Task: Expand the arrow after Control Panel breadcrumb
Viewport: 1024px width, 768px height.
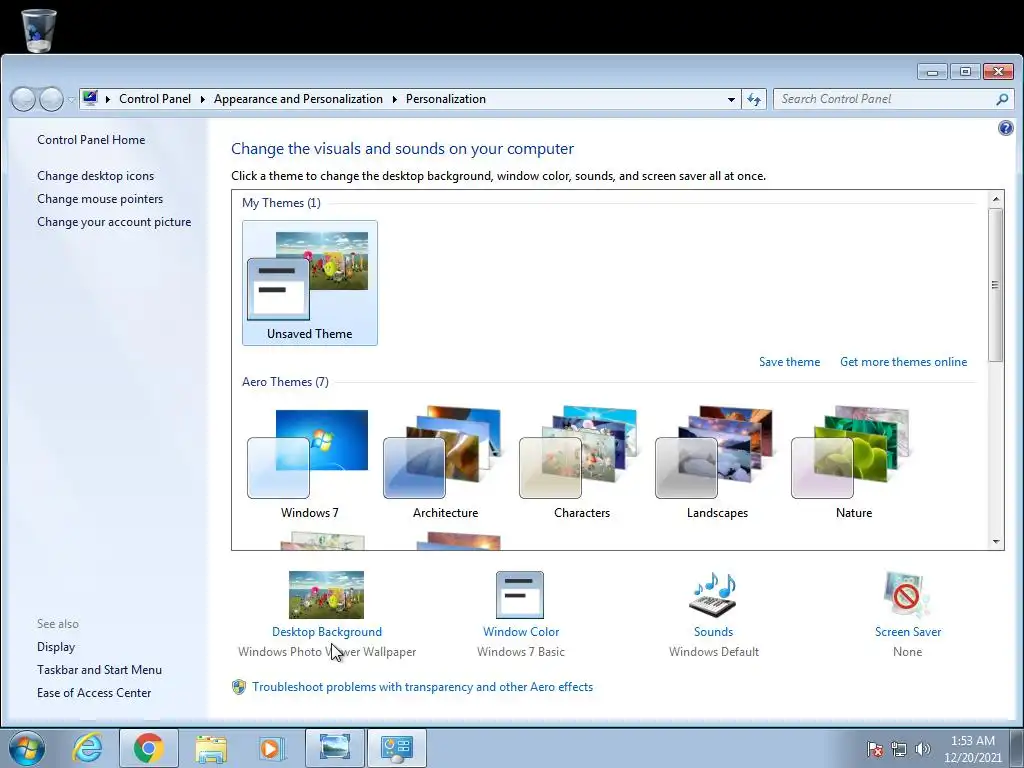Action: coord(202,99)
